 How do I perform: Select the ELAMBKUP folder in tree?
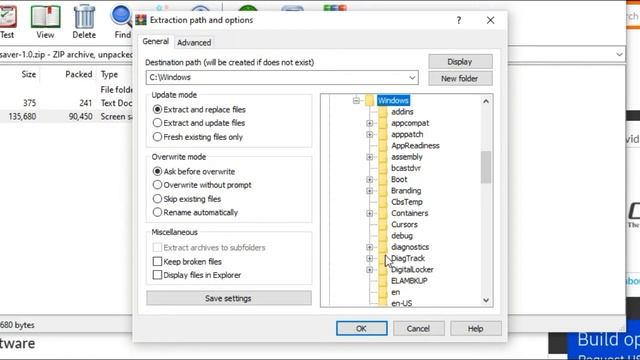click(409, 281)
